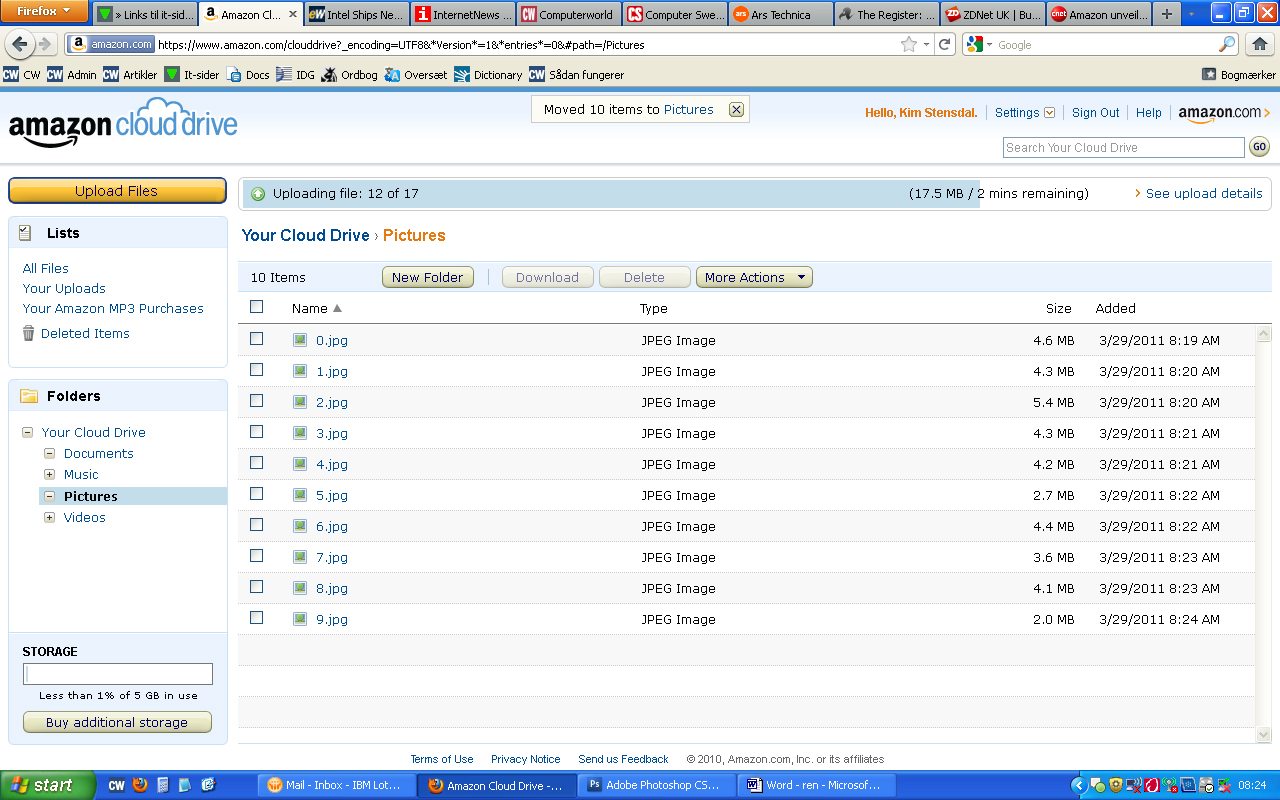The image size is (1280, 800).
Task: Click the Windows Start button
Action: pos(48,785)
